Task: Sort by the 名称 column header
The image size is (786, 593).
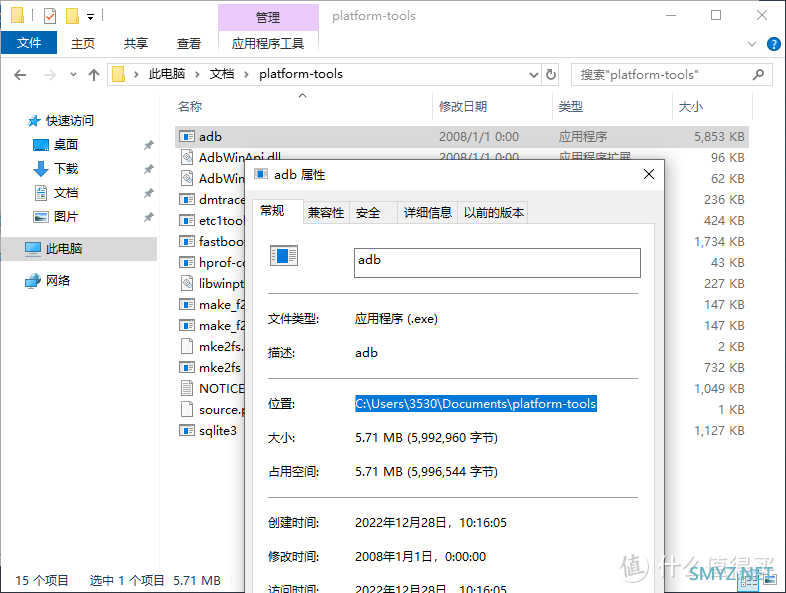Action: coord(190,106)
